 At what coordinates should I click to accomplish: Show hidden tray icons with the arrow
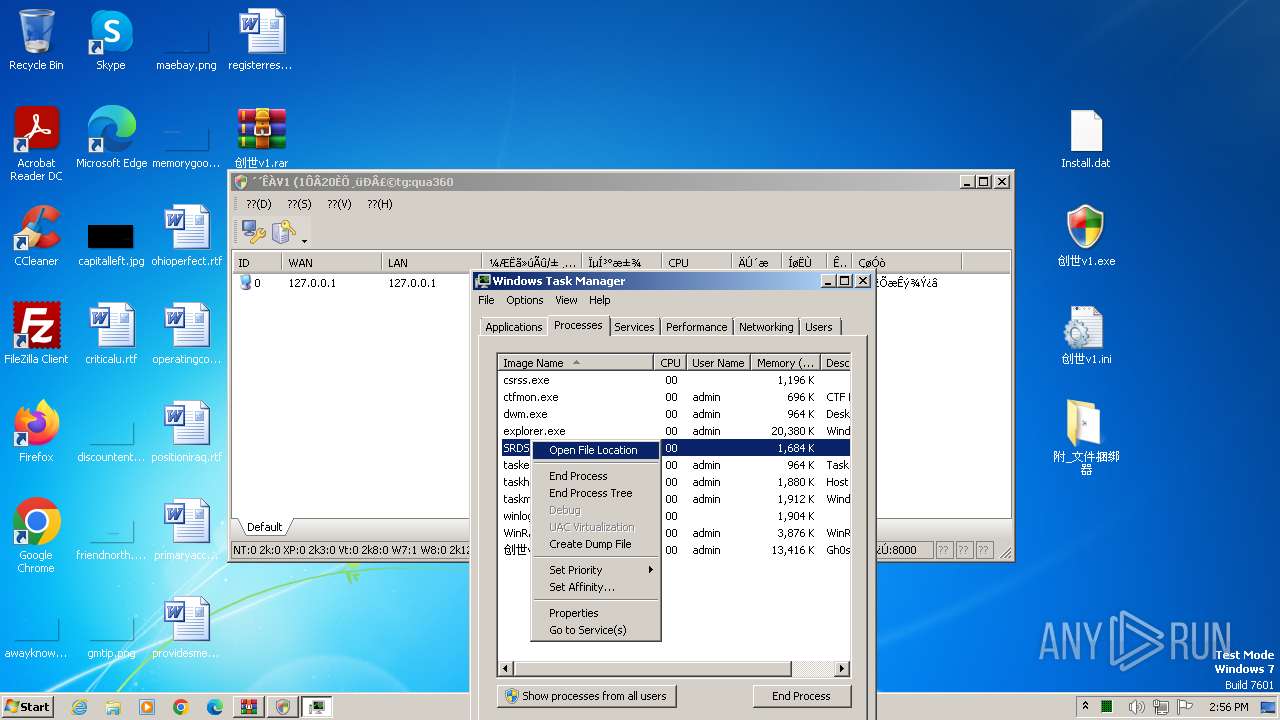[x=1085, y=707]
